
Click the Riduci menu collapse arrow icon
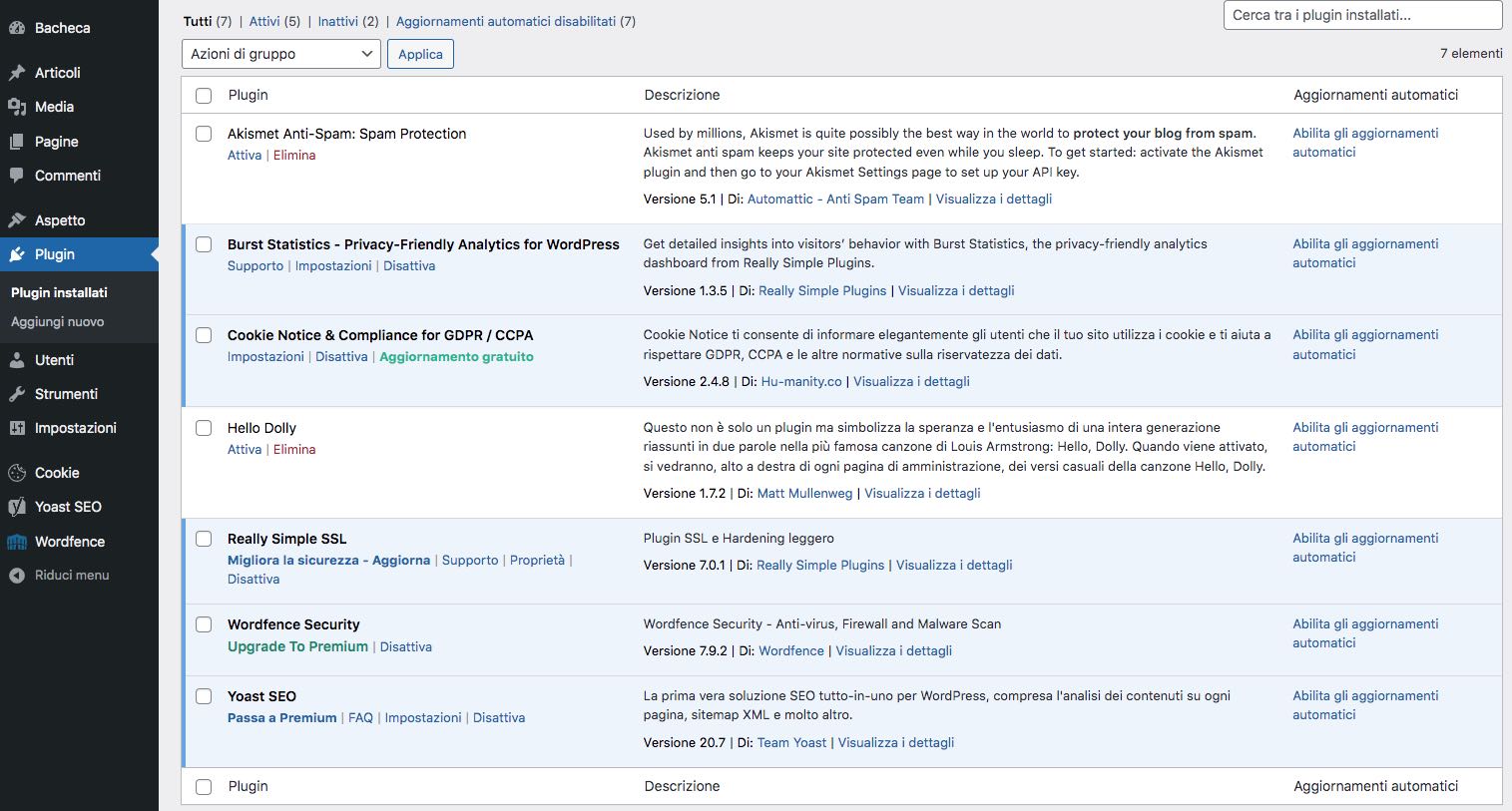click(17, 576)
